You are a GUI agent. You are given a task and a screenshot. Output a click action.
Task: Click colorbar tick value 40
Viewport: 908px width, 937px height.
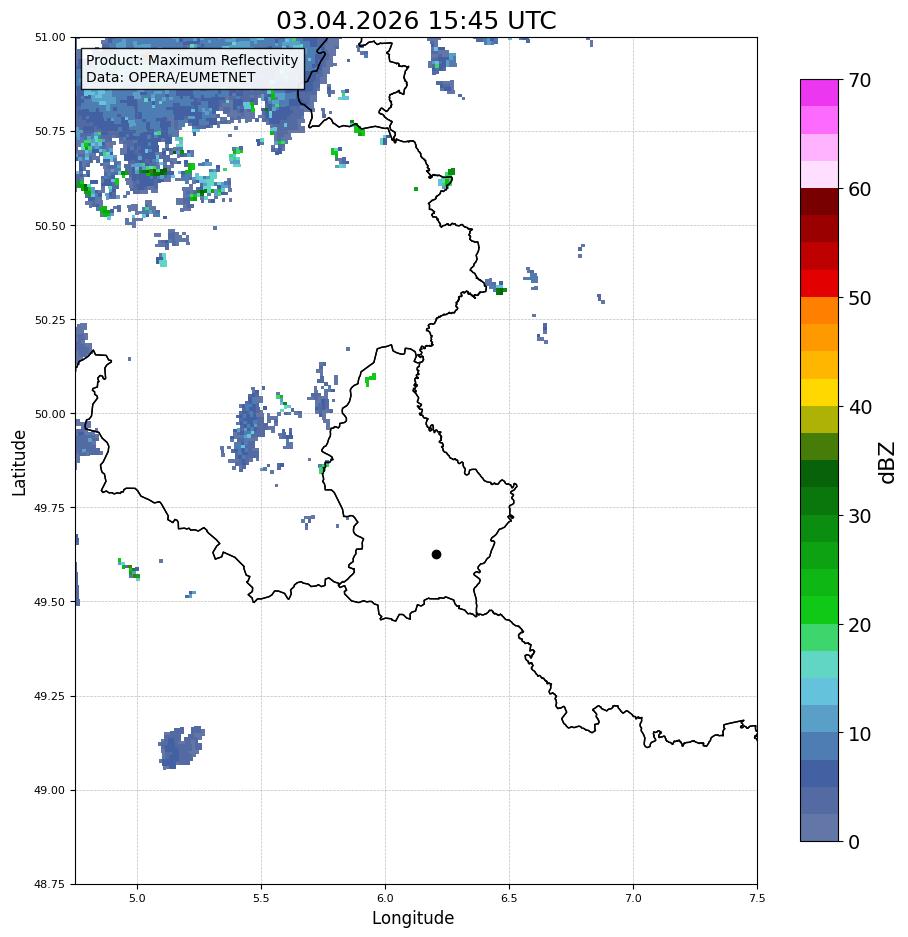[859, 407]
